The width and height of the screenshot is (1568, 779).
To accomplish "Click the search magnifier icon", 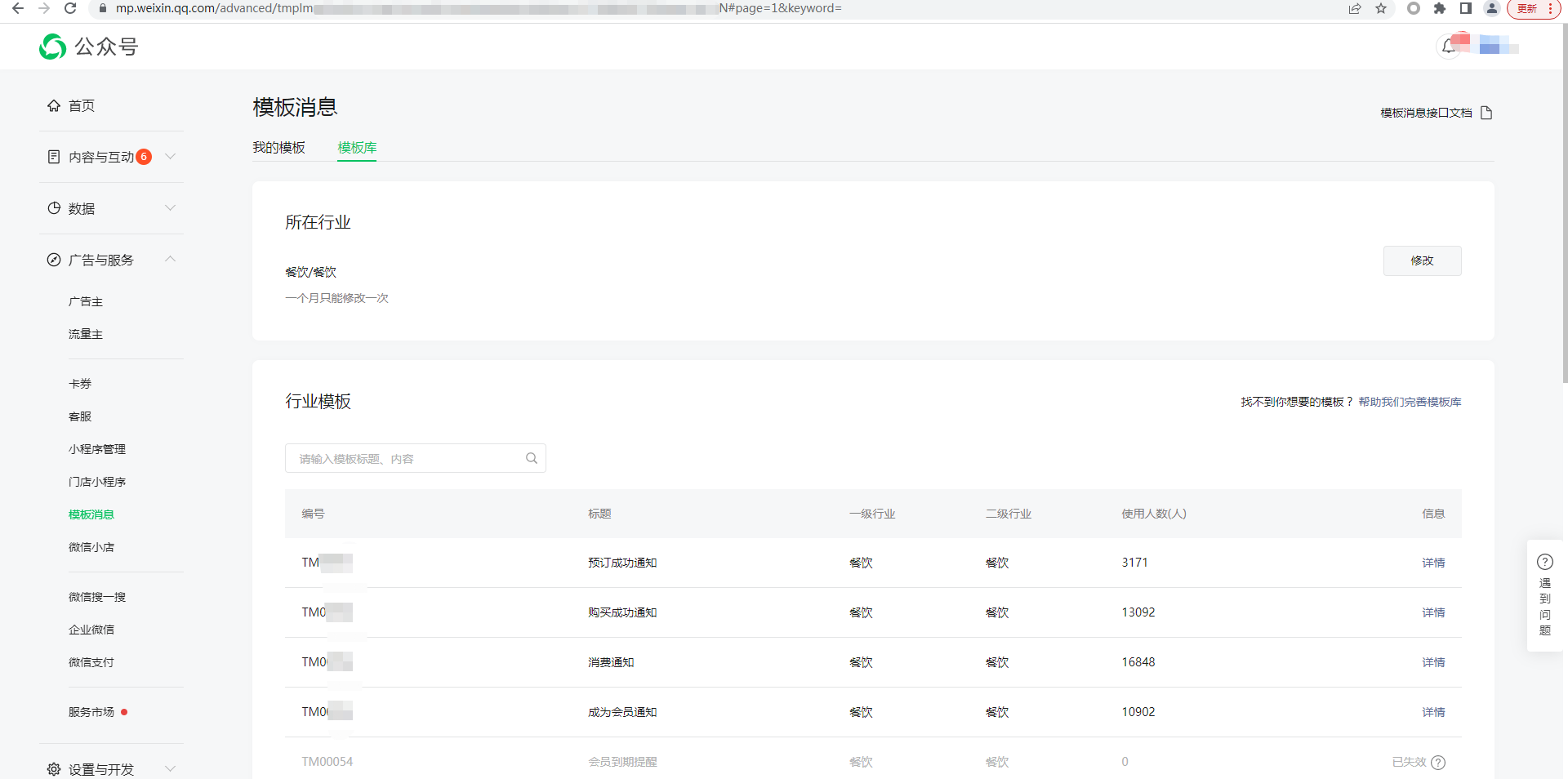I will [532, 458].
